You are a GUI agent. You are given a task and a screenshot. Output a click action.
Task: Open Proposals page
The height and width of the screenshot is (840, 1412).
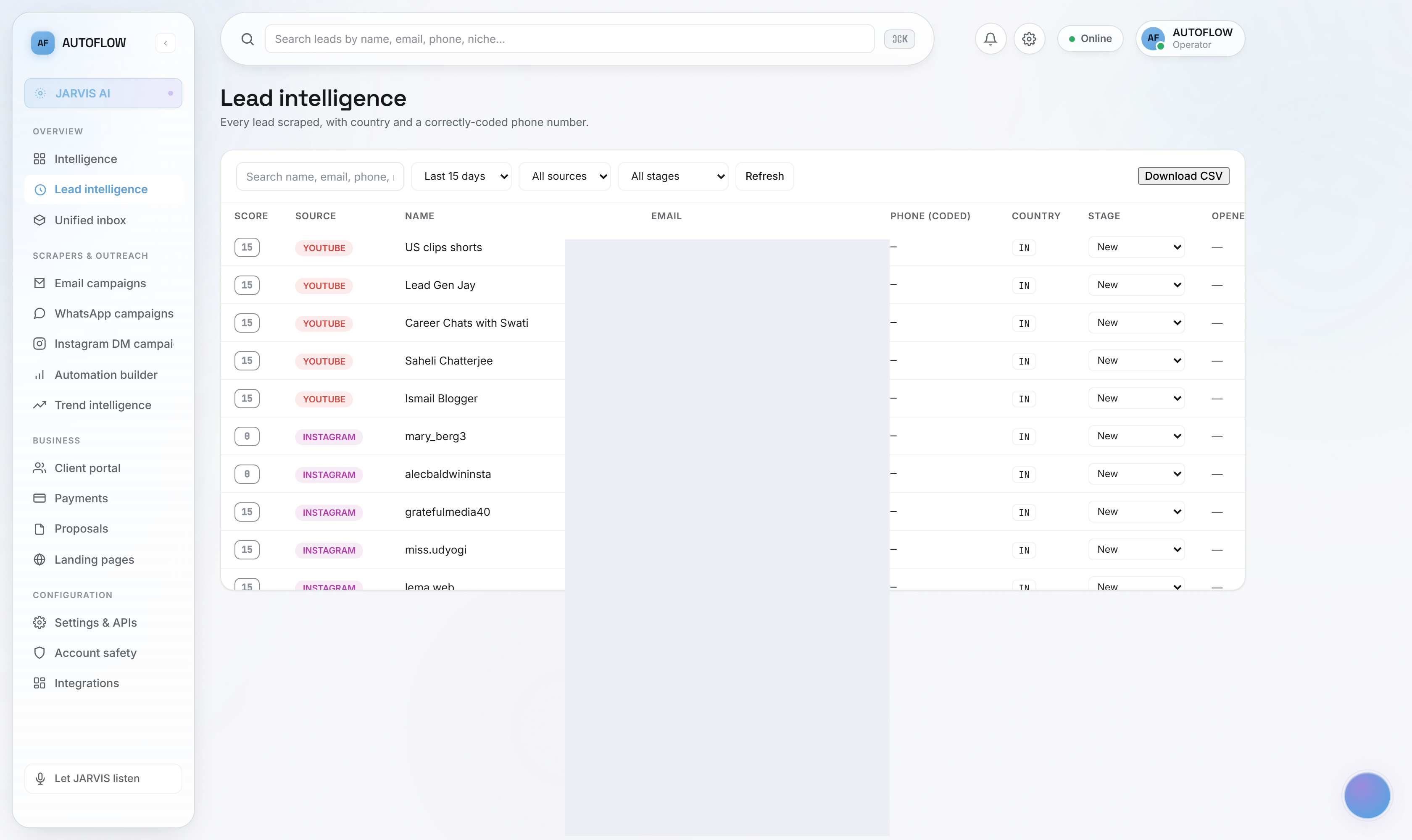tap(103, 529)
